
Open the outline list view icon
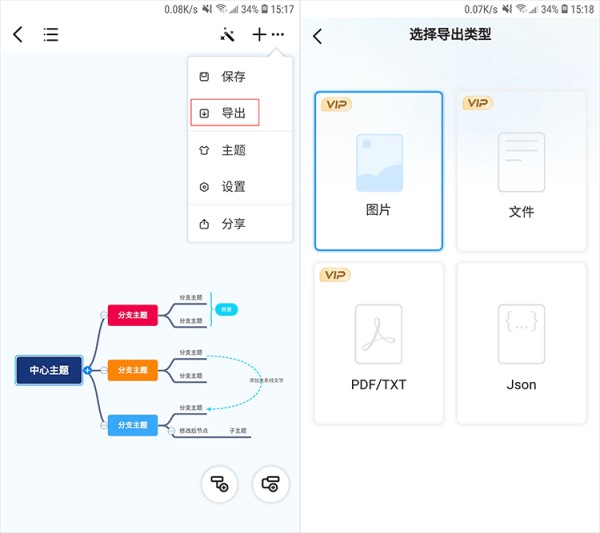point(51,34)
